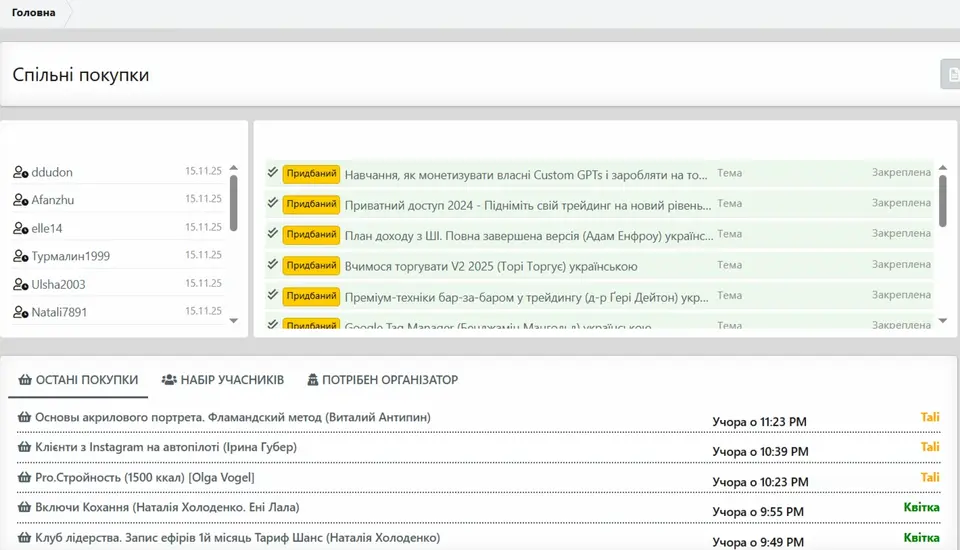Click the user icon beside Afanzhu
960x550 pixels.
tap(20, 200)
